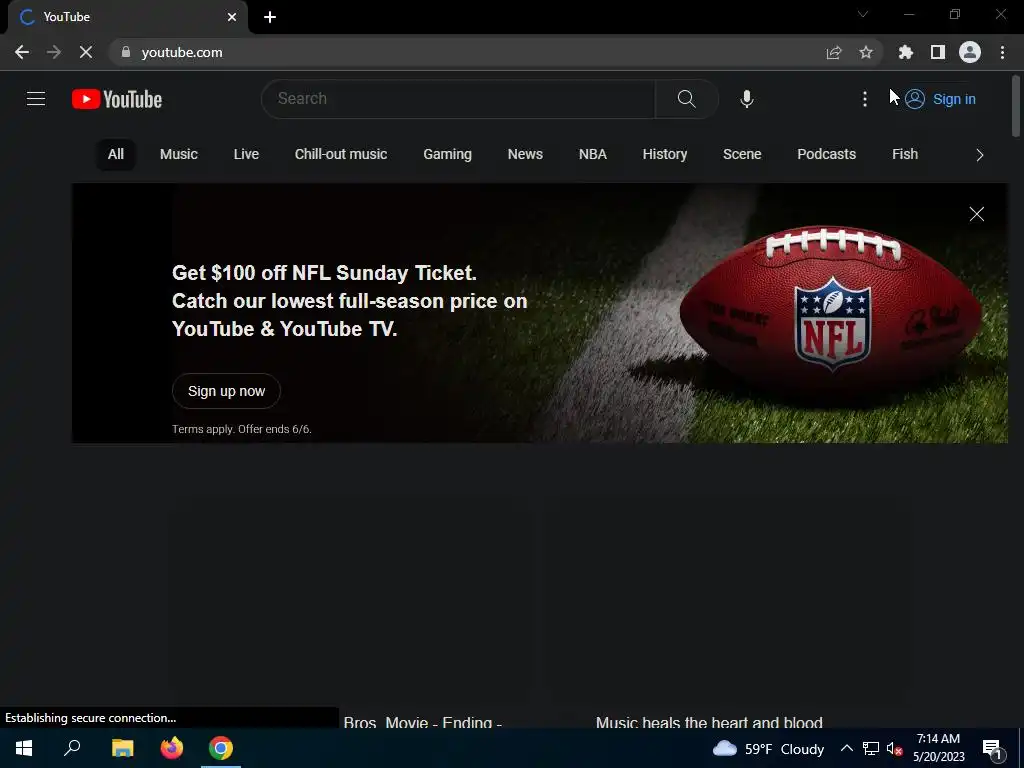Click the muted volume tray icon

click(894, 748)
